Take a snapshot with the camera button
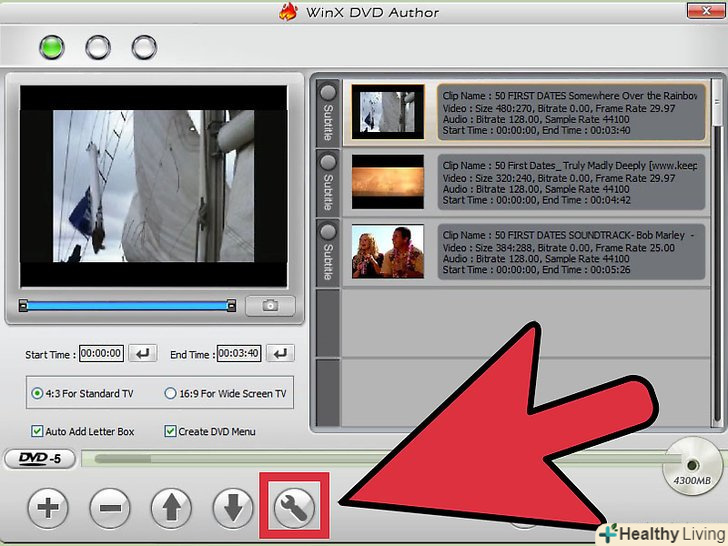 tap(270, 306)
